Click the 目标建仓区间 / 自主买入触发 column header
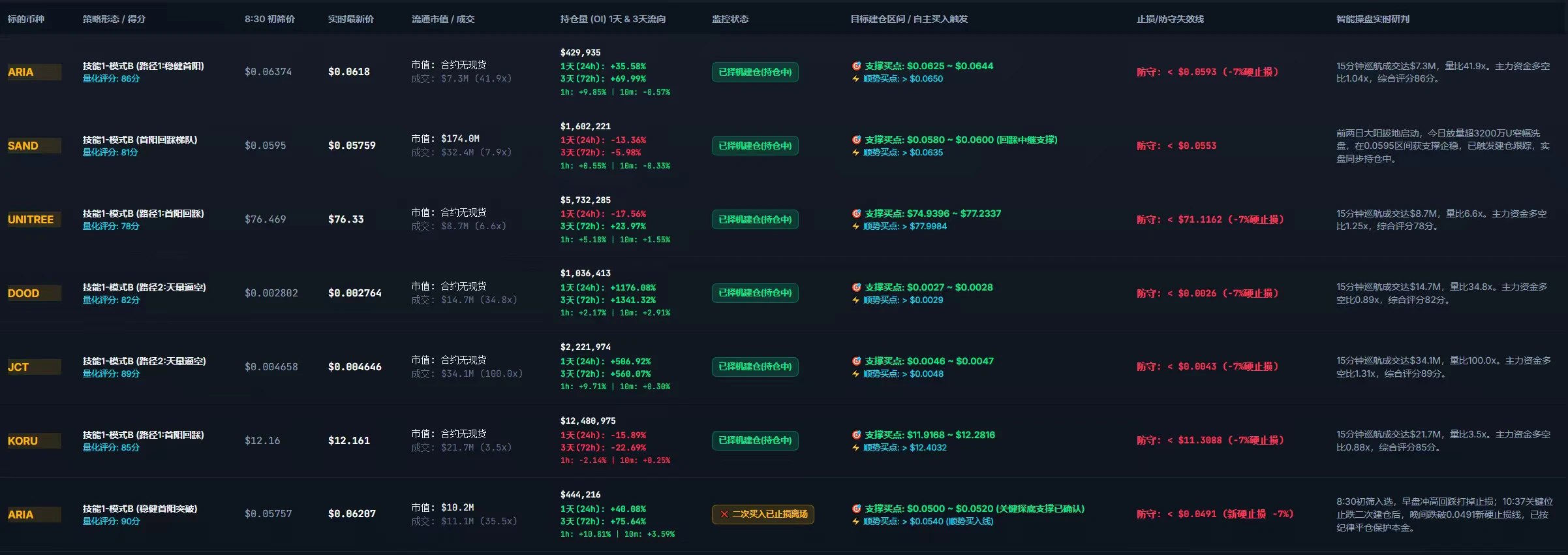1568x555 pixels. pyautogui.click(x=909, y=19)
